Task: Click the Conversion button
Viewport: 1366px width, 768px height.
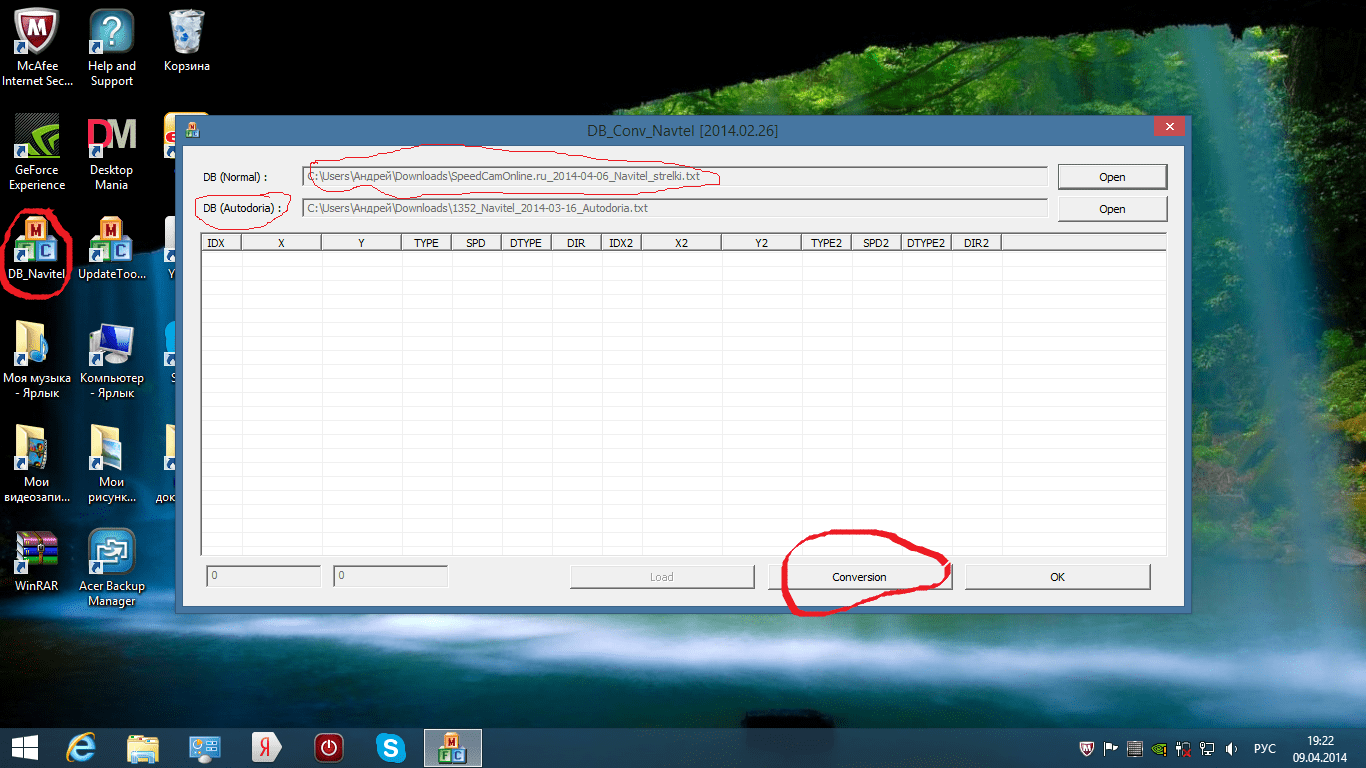Action: pos(859,577)
